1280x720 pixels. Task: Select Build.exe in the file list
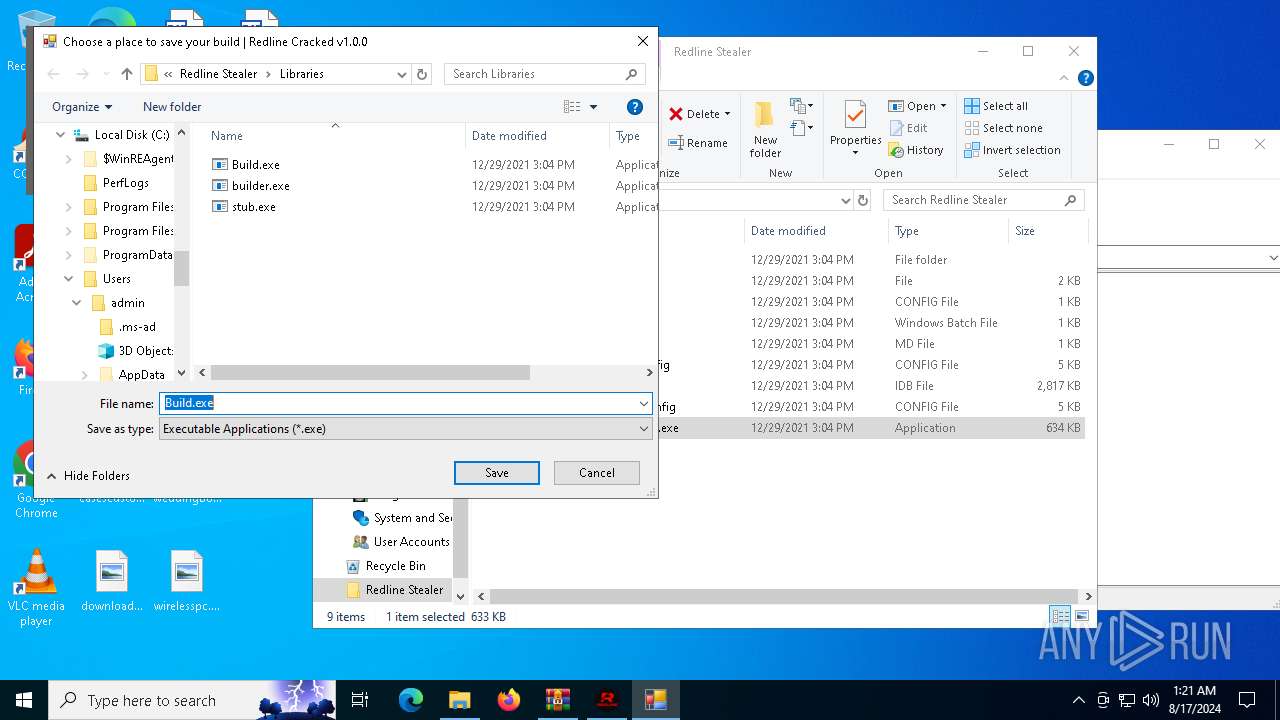click(255, 165)
